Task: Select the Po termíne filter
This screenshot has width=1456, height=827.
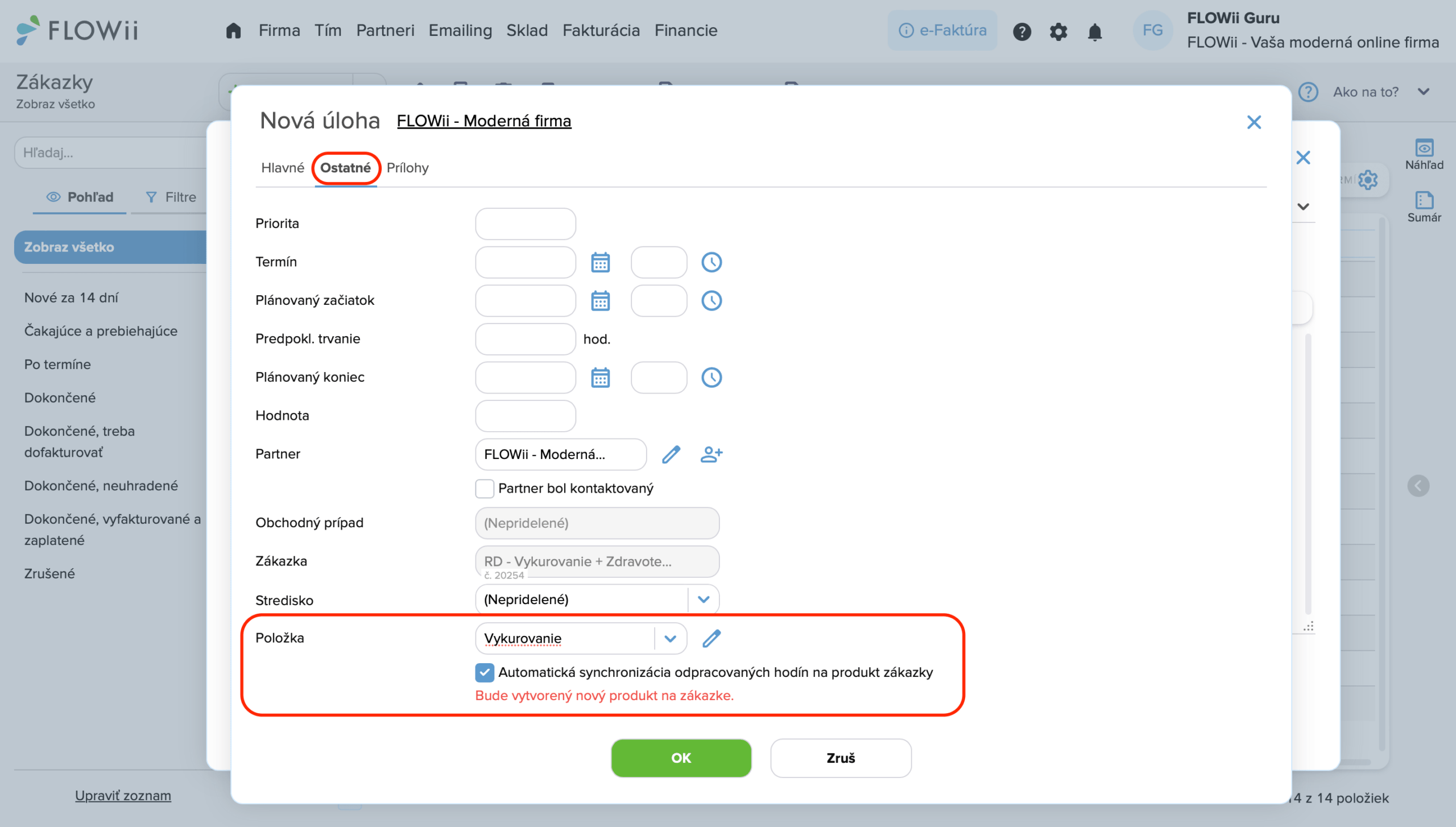Action: tap(57, 365)
